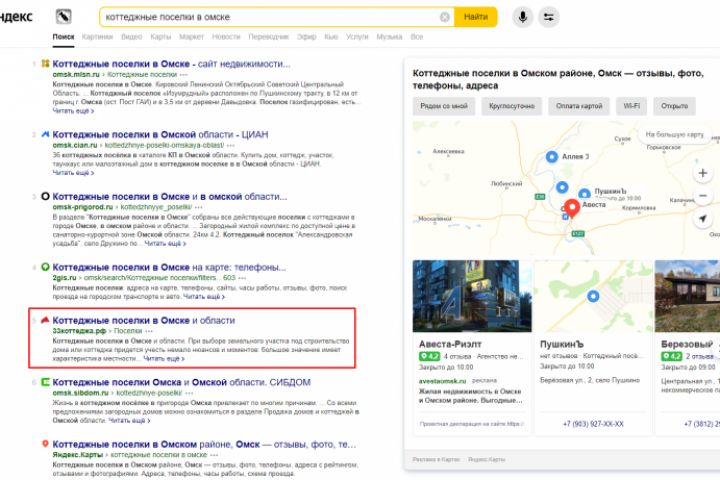This screenshot has height=480, width=720.
Task: Click the omsk-prigorod circle favicon
Action: coord(45,196)
